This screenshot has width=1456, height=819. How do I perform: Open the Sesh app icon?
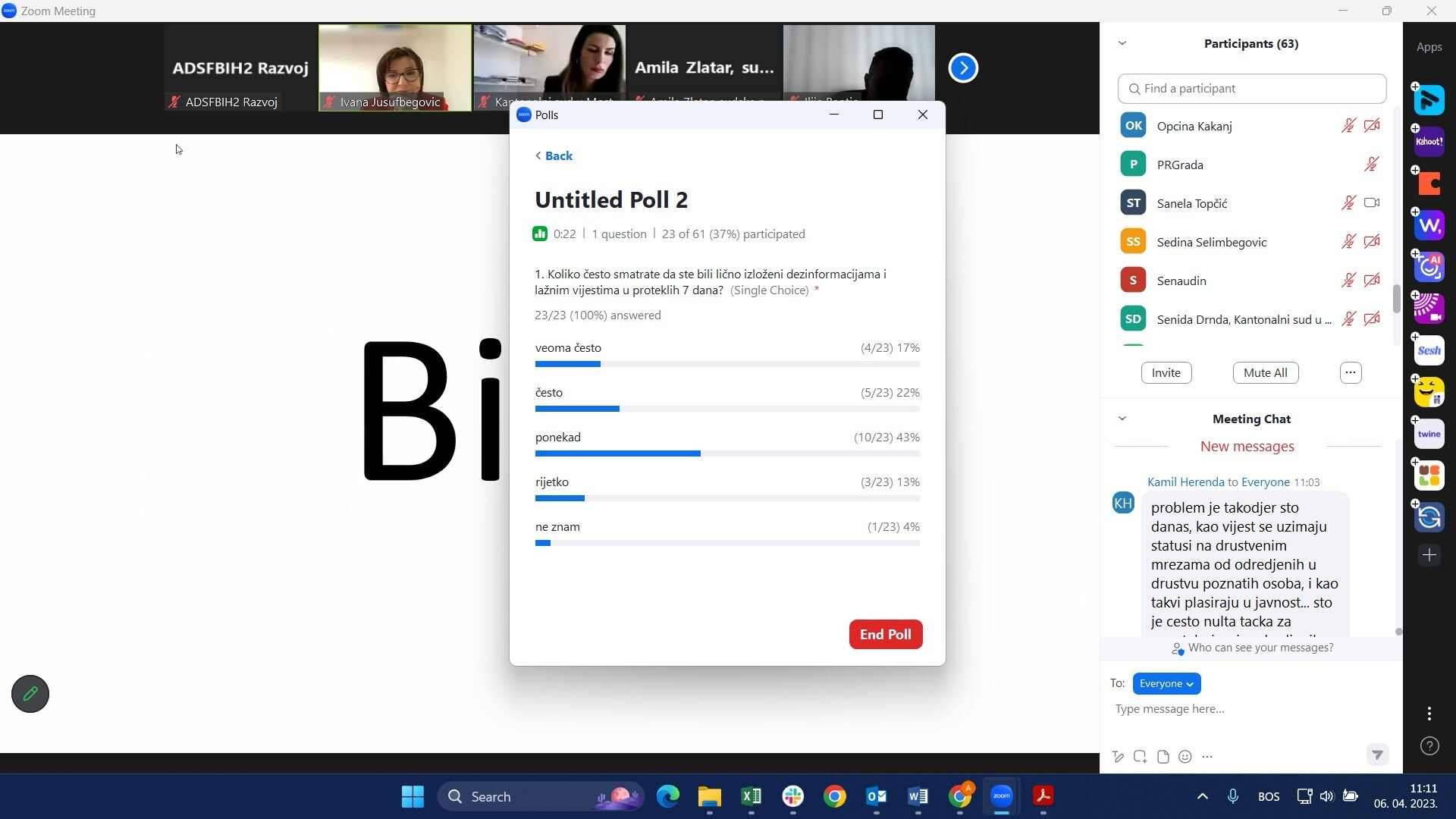click(1429, 350)
